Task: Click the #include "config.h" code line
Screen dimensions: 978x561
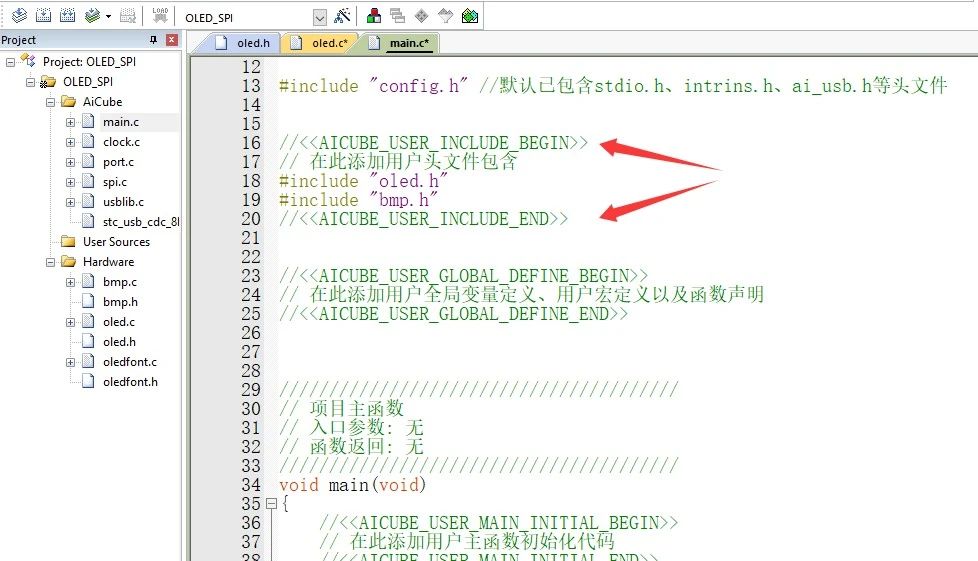Action: tap(613, 85)
